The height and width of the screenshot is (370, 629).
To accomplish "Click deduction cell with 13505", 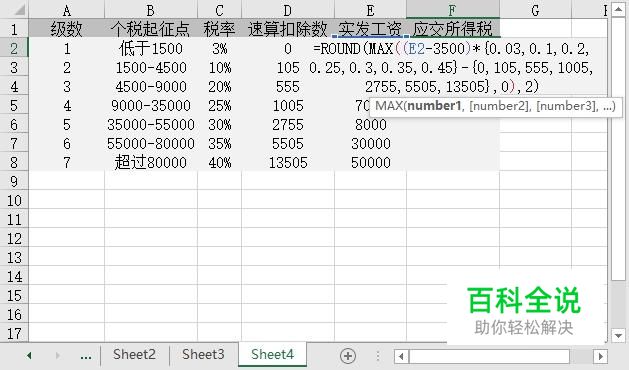I will coord(288,162).
